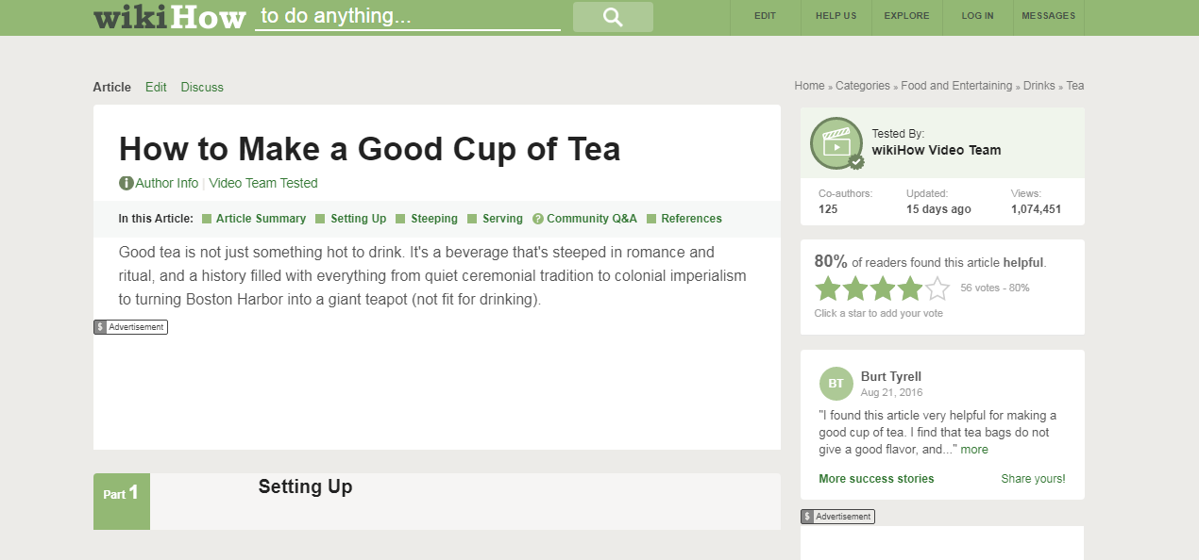
Task: Click the Author Info icon
Action: (126, 183)
